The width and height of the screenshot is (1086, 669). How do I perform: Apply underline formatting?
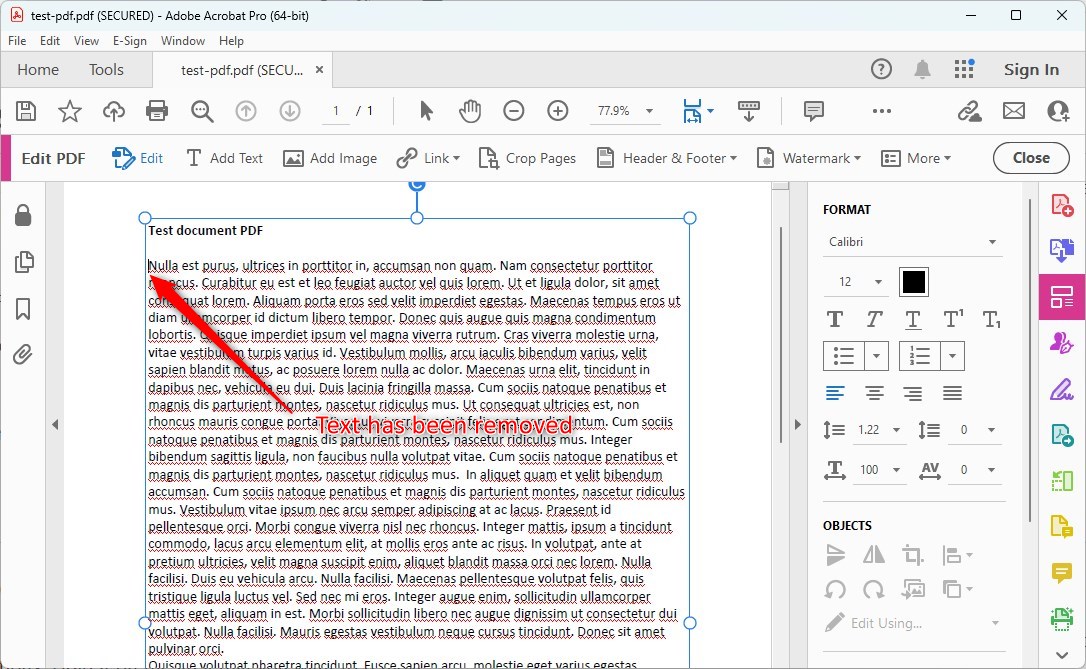(912, 318)
